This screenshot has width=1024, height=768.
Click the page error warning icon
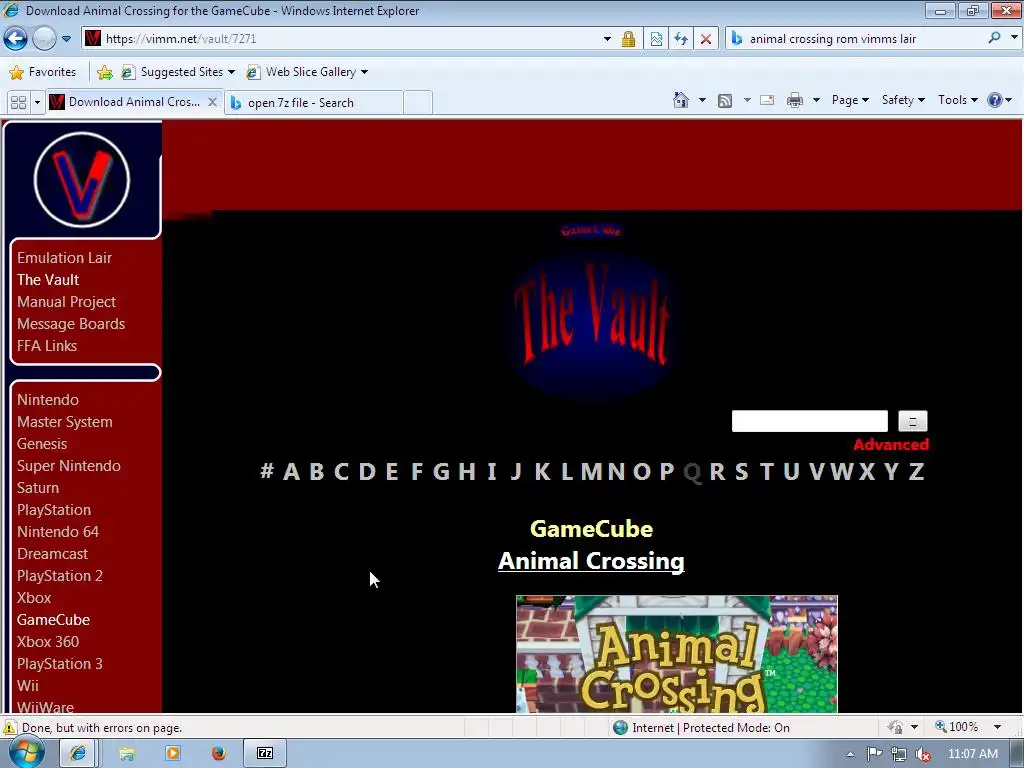pos(10,728)
